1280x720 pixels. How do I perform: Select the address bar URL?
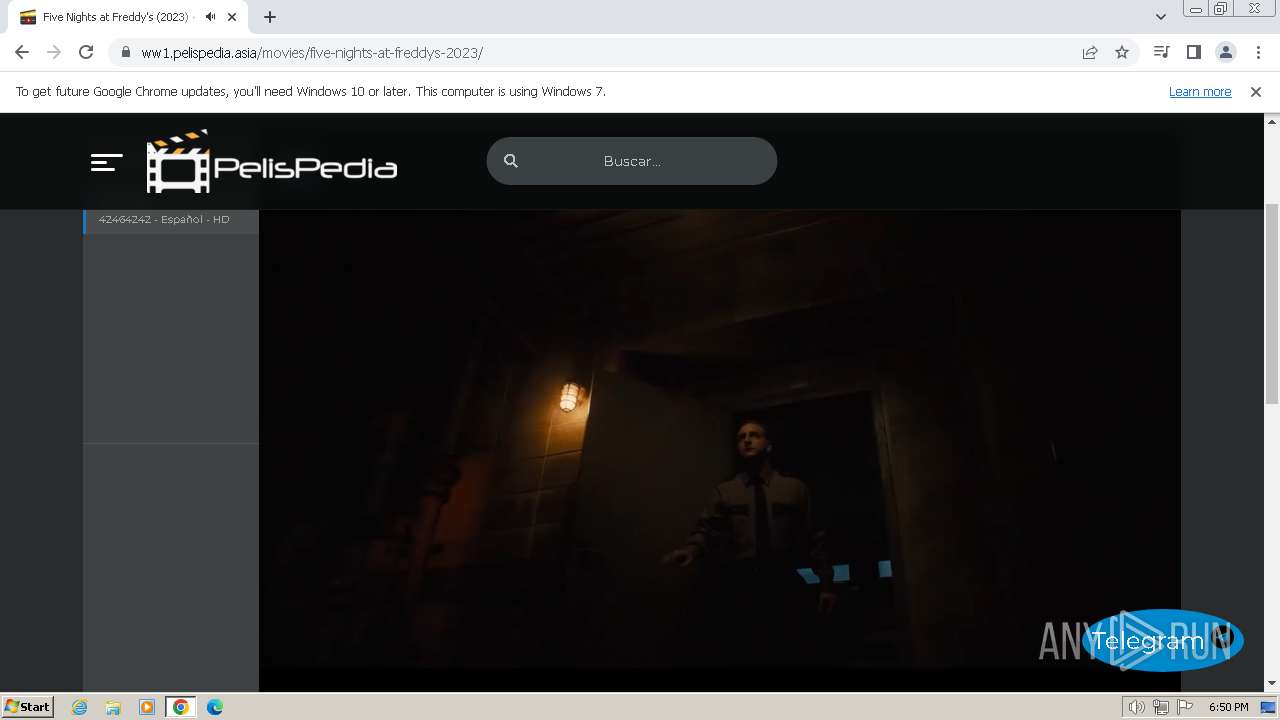coord(312,53)
